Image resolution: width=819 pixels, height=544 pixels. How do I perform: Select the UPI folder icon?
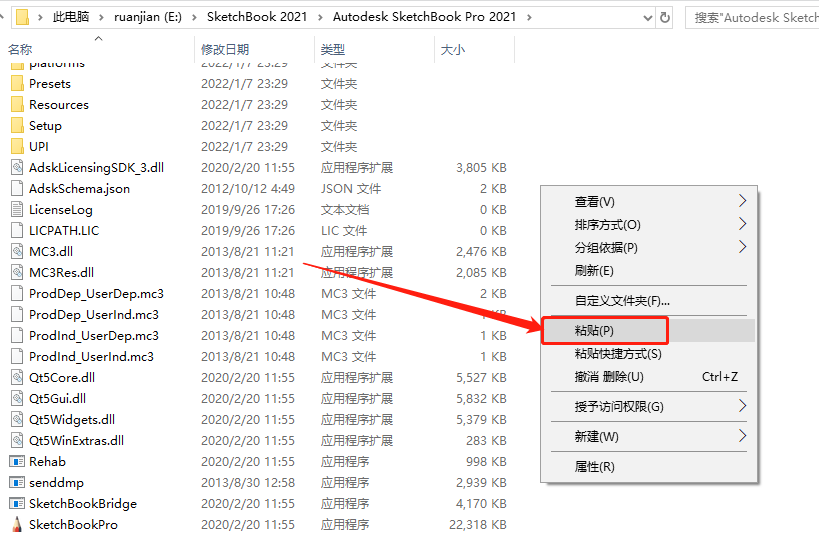tap(17, 146)
